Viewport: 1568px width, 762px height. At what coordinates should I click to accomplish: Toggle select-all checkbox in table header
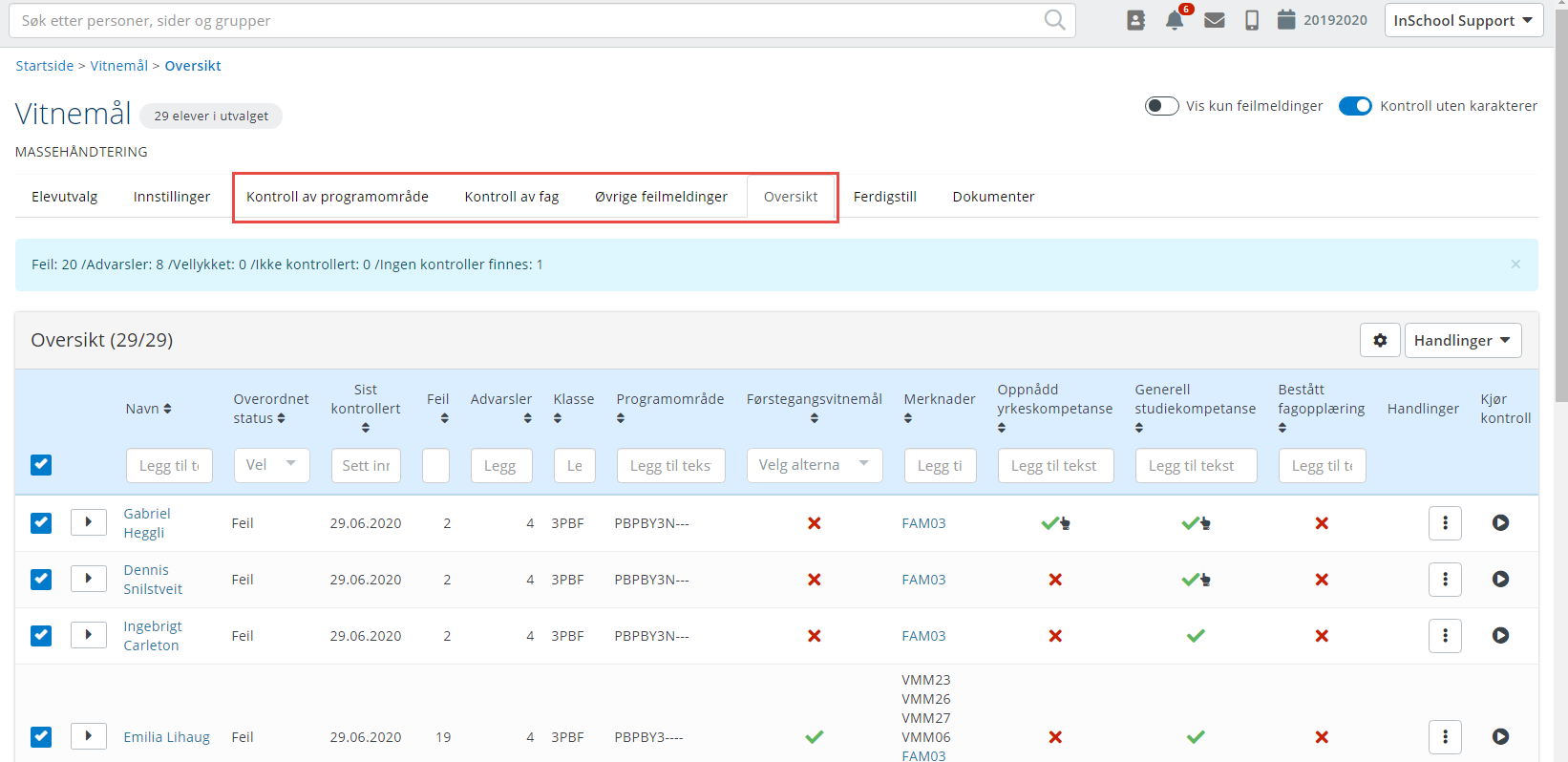(41, 465)
